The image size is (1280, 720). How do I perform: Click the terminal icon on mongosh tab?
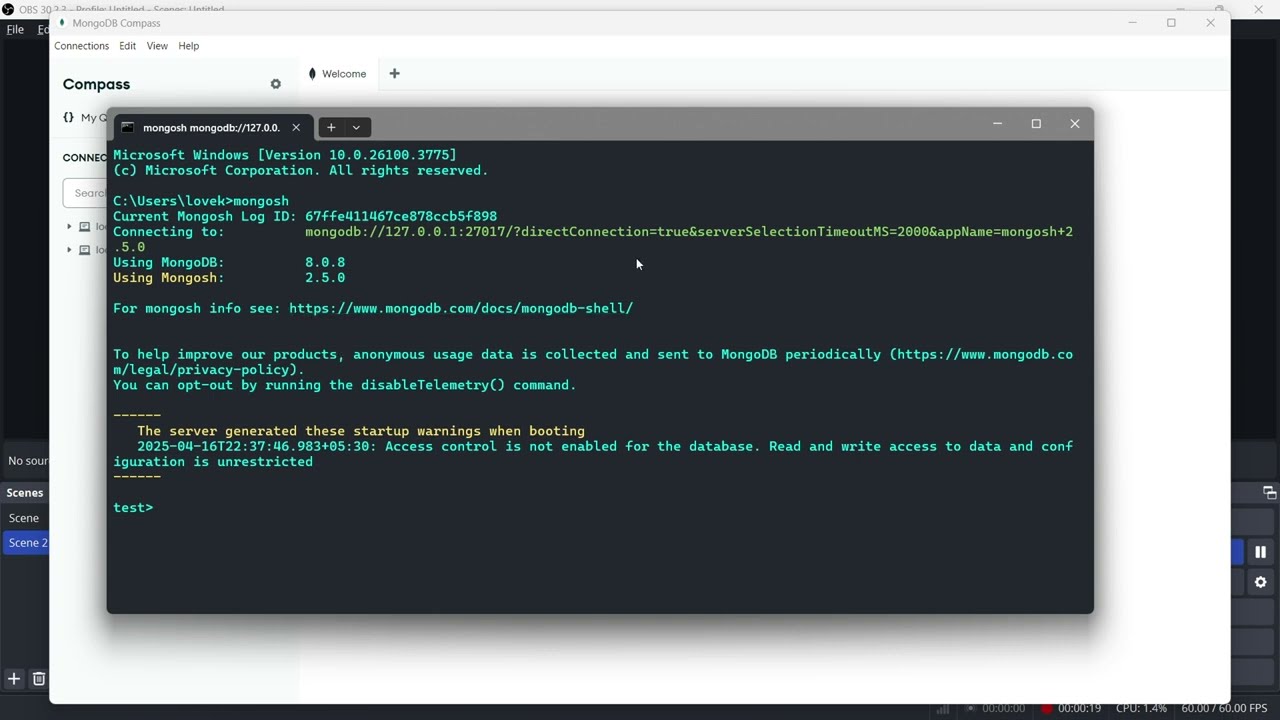[127, 128]
